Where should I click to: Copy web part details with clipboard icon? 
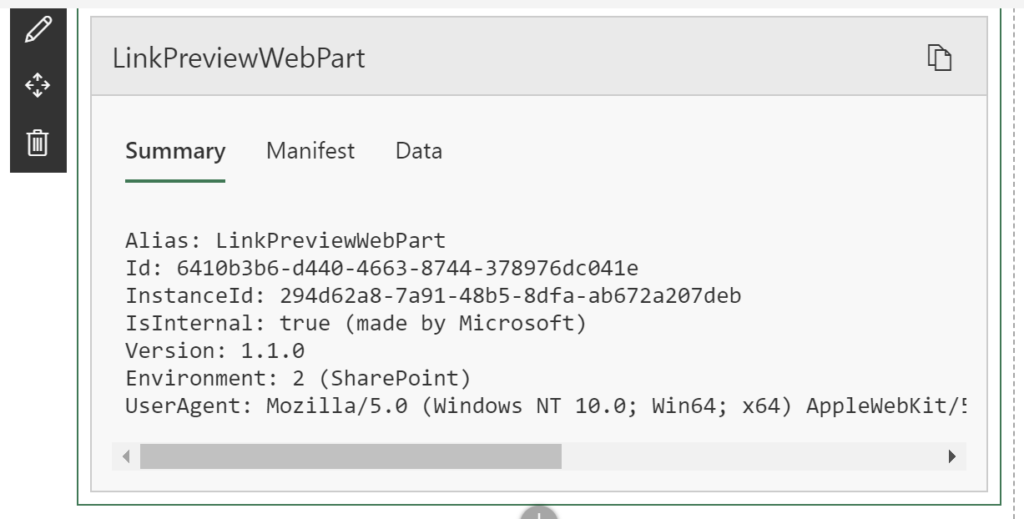click(940, 57)
